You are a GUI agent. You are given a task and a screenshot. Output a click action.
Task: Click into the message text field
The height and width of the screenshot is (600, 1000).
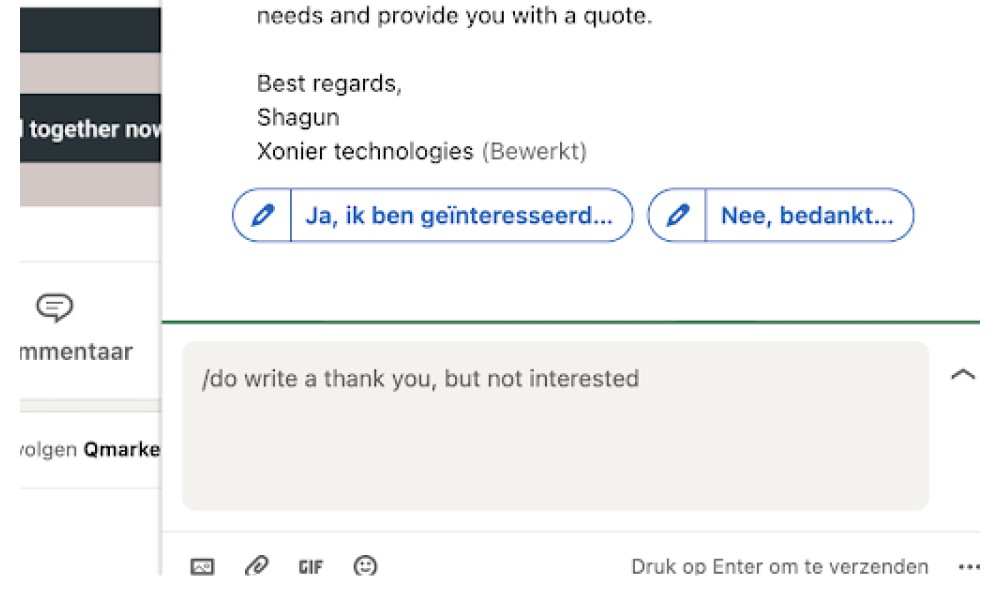555,425
